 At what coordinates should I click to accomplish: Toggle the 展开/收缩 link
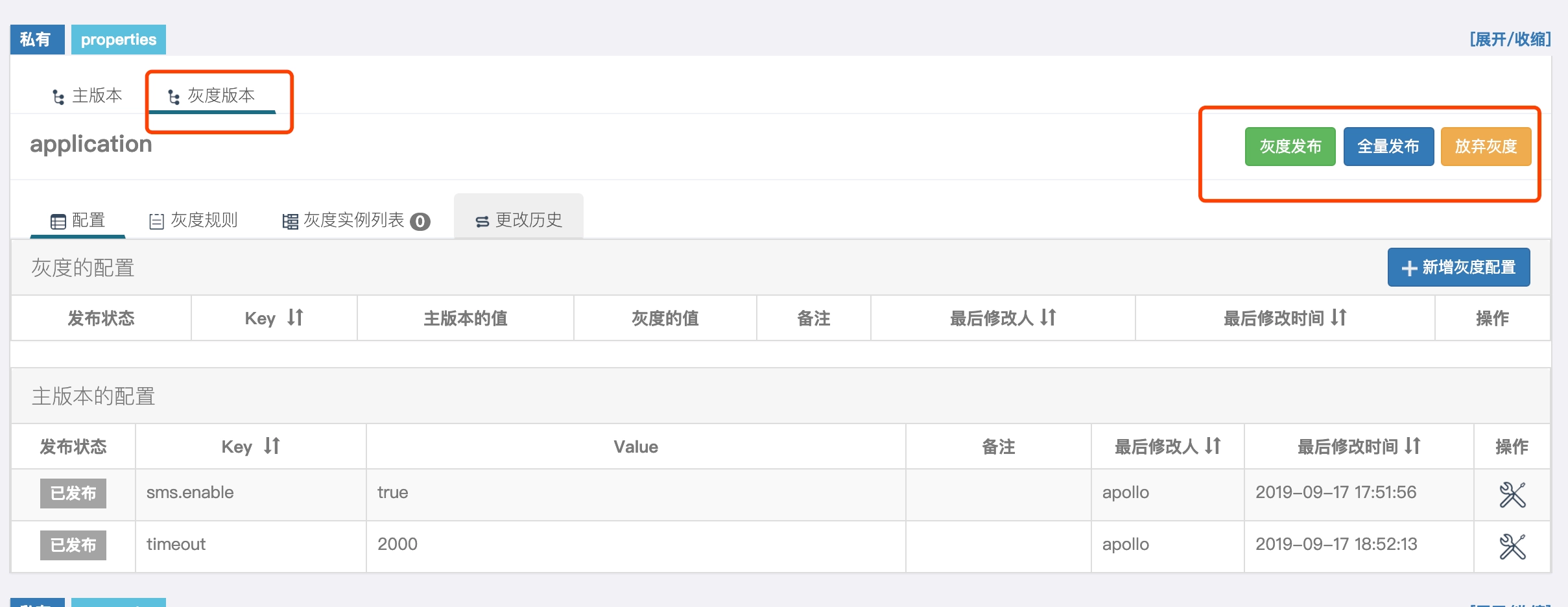1510,40
